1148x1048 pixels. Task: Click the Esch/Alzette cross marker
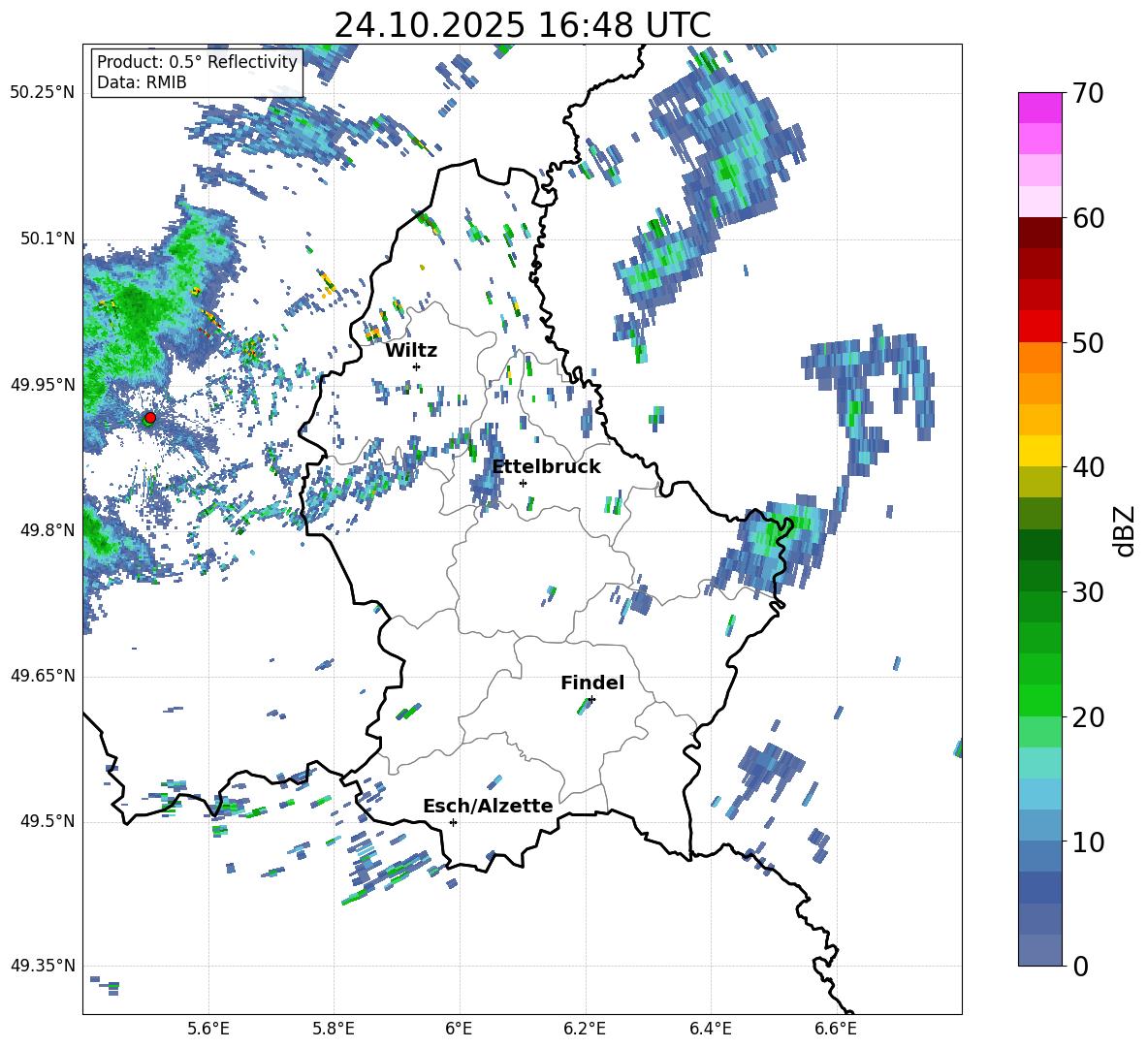click(453, 822)
